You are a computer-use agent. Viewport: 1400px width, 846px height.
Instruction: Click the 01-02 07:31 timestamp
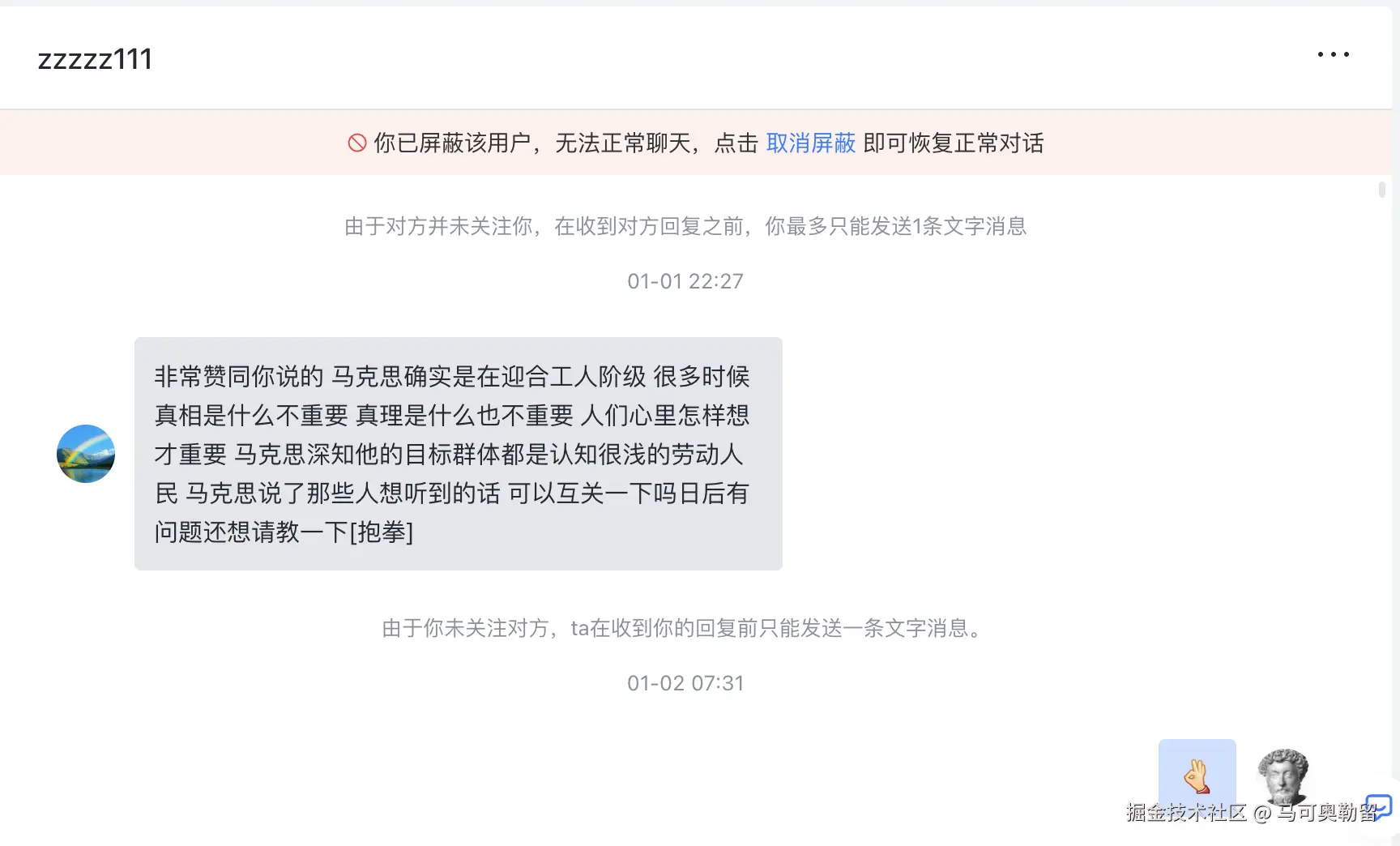pyautogui.click(x=685, y=683)
